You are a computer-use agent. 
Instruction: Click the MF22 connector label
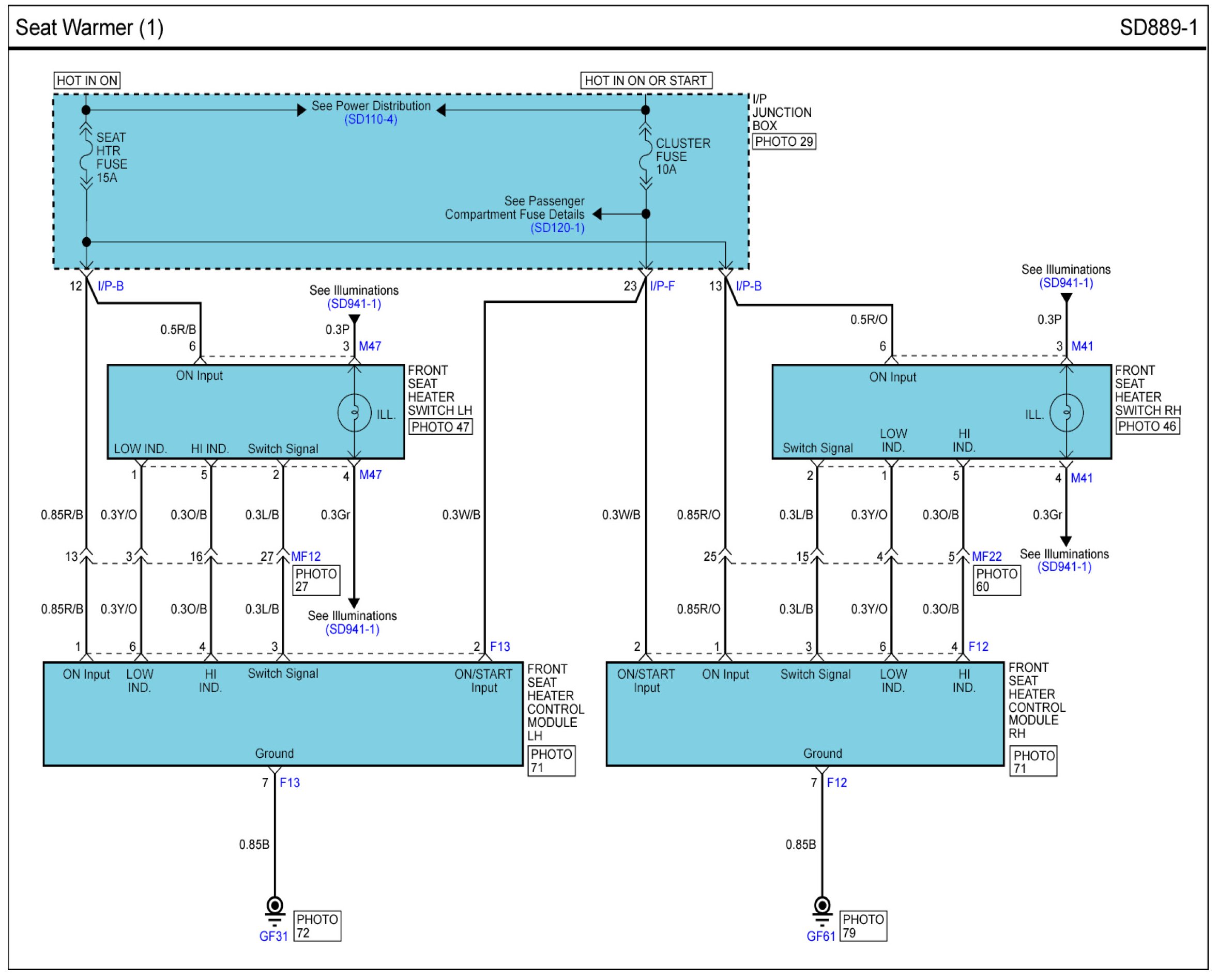tap(986, 556)
